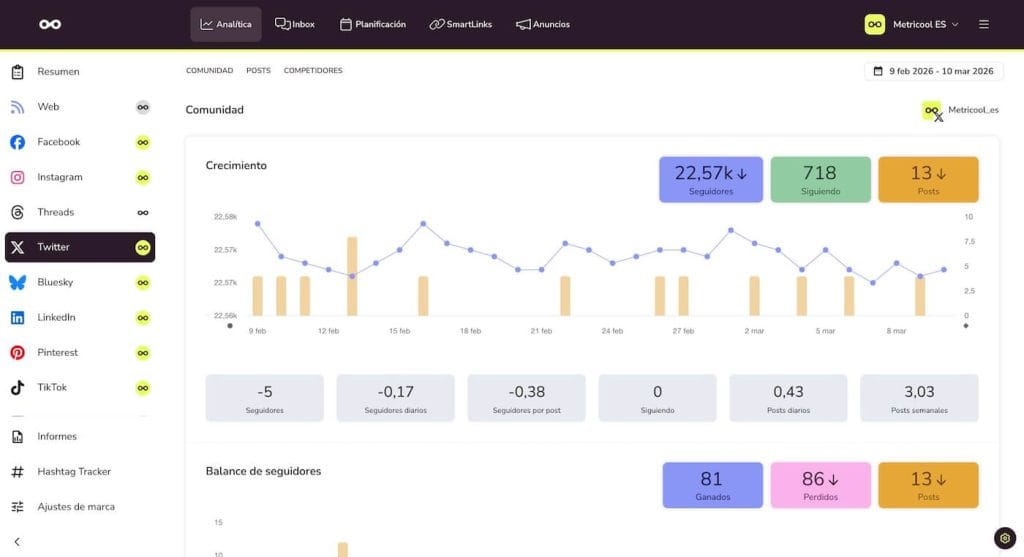
Task: Toggle the Seguidores series in growth chart
Action: (x=710, y=179)
